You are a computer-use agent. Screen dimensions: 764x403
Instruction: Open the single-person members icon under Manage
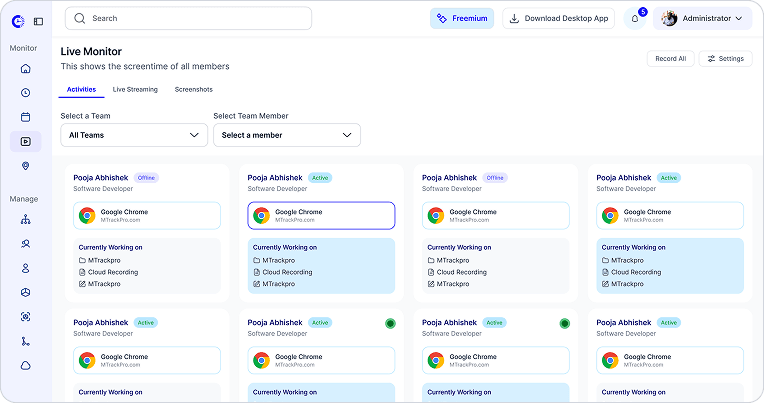tap(26, 268)
